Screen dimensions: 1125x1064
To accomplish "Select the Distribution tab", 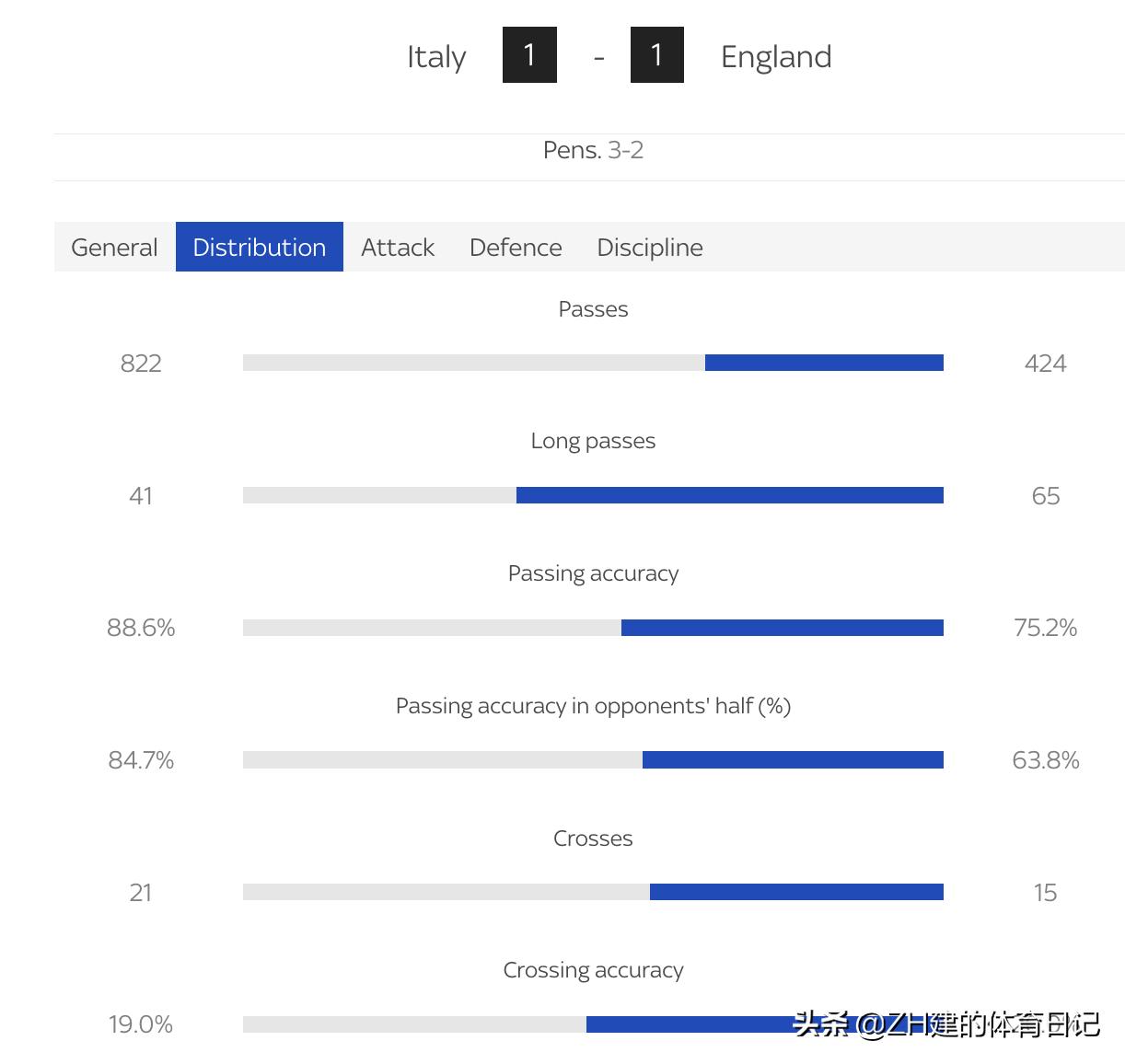I will coord(259,248).
